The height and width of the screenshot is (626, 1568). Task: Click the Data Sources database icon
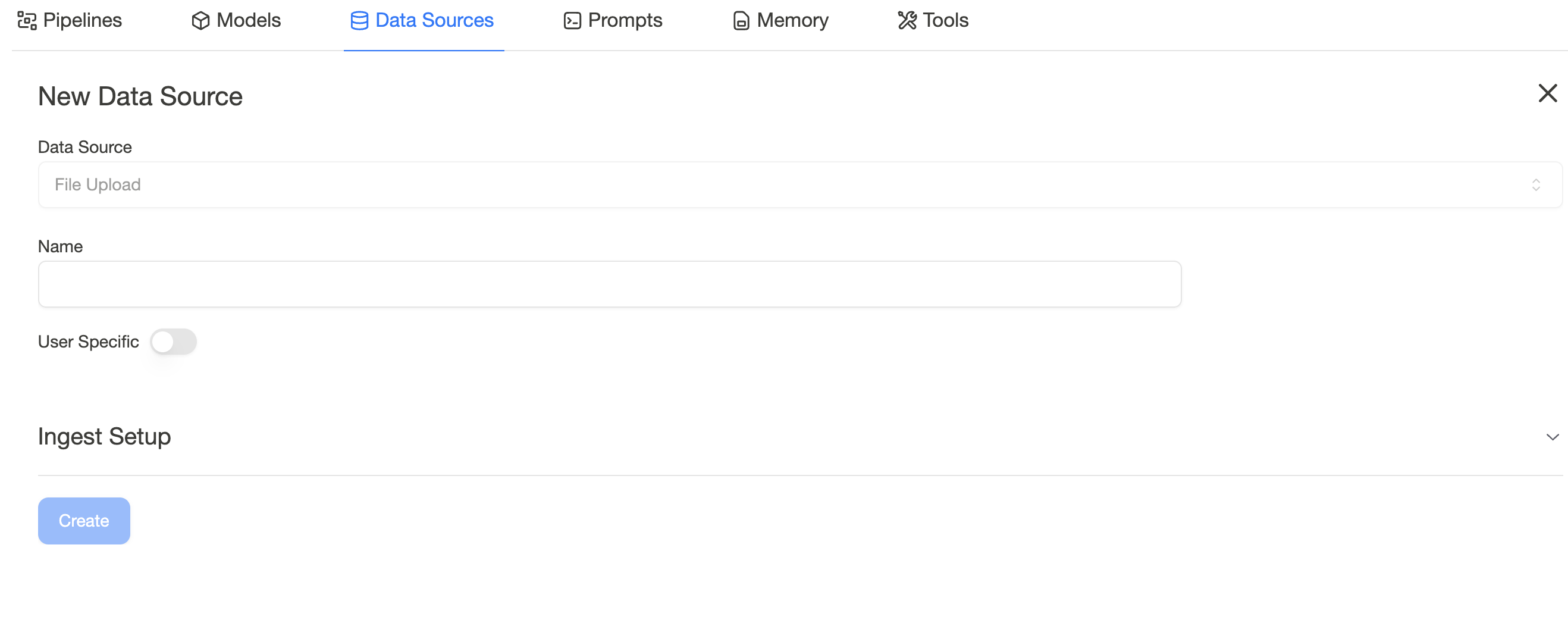(x=359, y=21)
